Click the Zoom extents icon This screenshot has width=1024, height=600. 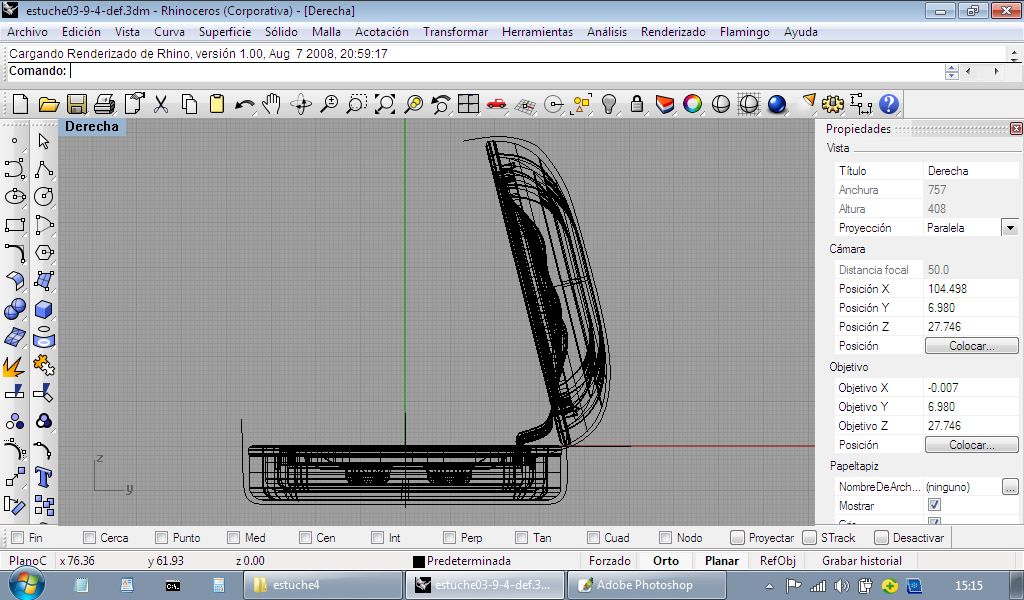[x=385, y=104]
